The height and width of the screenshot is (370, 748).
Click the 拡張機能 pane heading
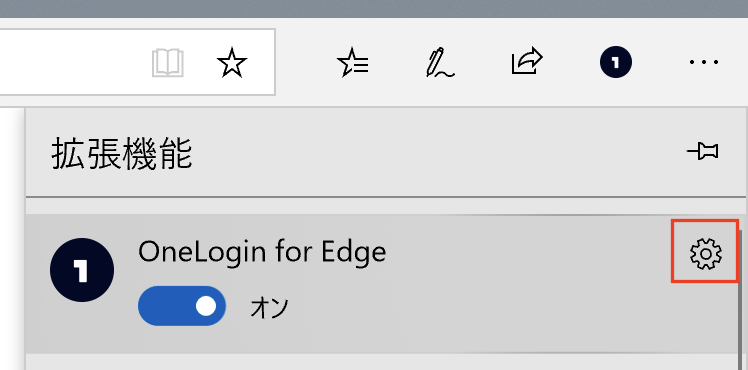(x=122, y=153)
